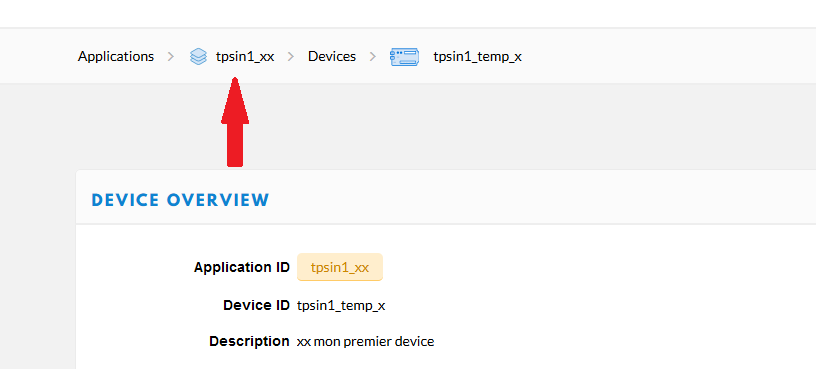Click the chevron after Devices breadcrumb
The image size is (816, 369).
pos(373,56)
